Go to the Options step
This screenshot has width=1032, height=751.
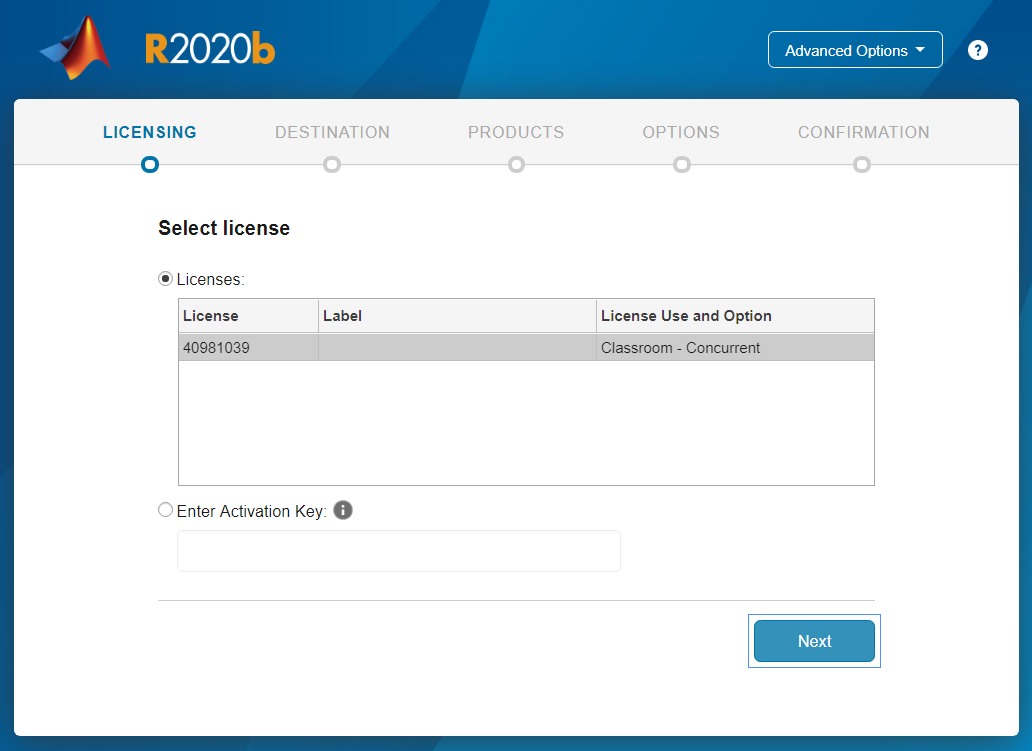pyautogui.click(x=681, y=132)
